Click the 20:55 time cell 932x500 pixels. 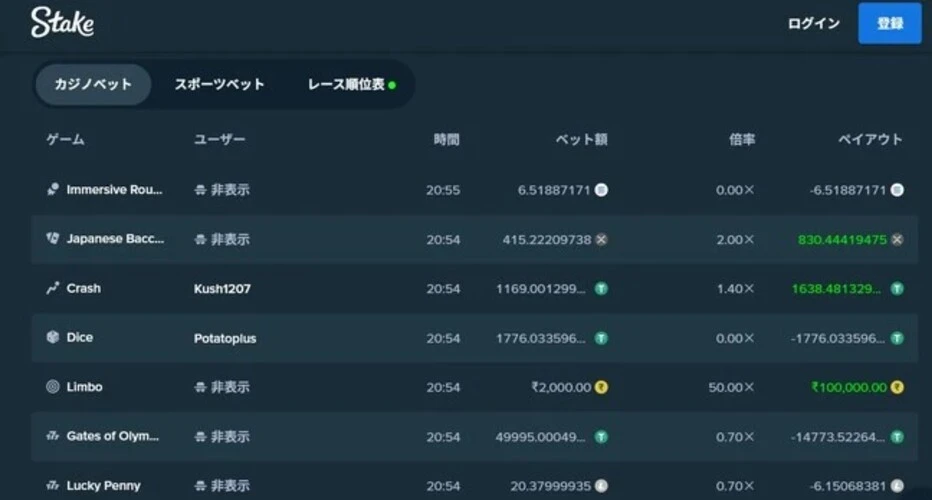pyautogui.click(x=443, y=190)
